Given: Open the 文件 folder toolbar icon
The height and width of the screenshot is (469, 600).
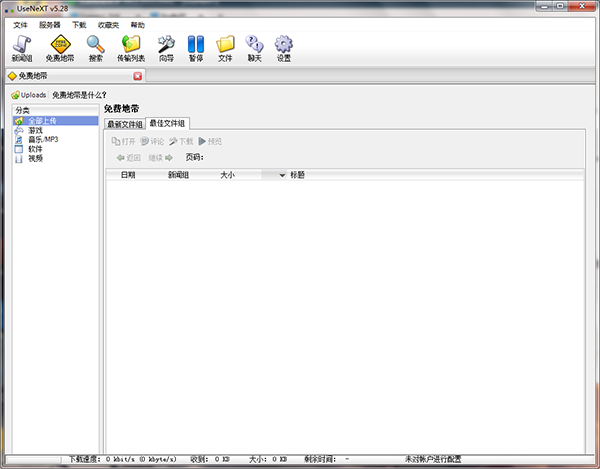Looking at the screenshot, I should [225, 46].
